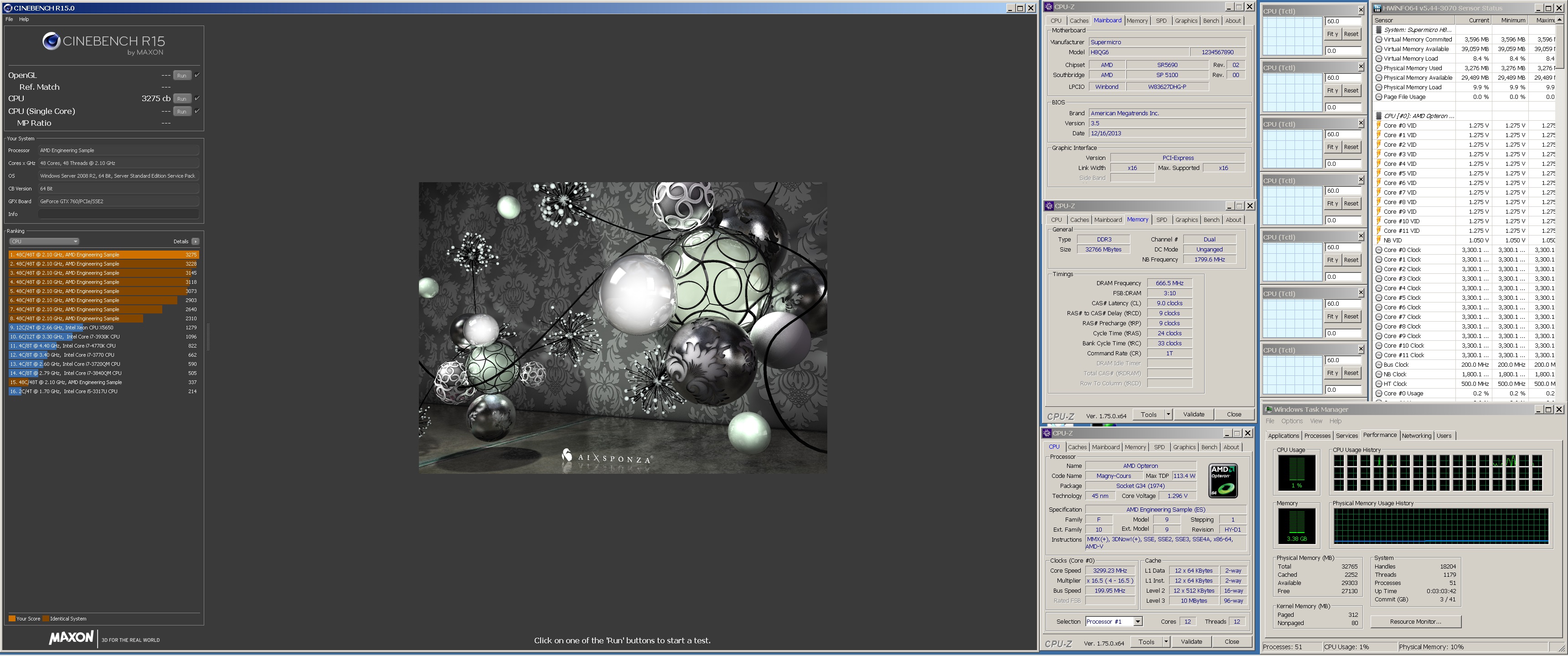Click the Page File Usage sensor icon
Viewport: 1568px width, 656px height.
click(1379, 97)
